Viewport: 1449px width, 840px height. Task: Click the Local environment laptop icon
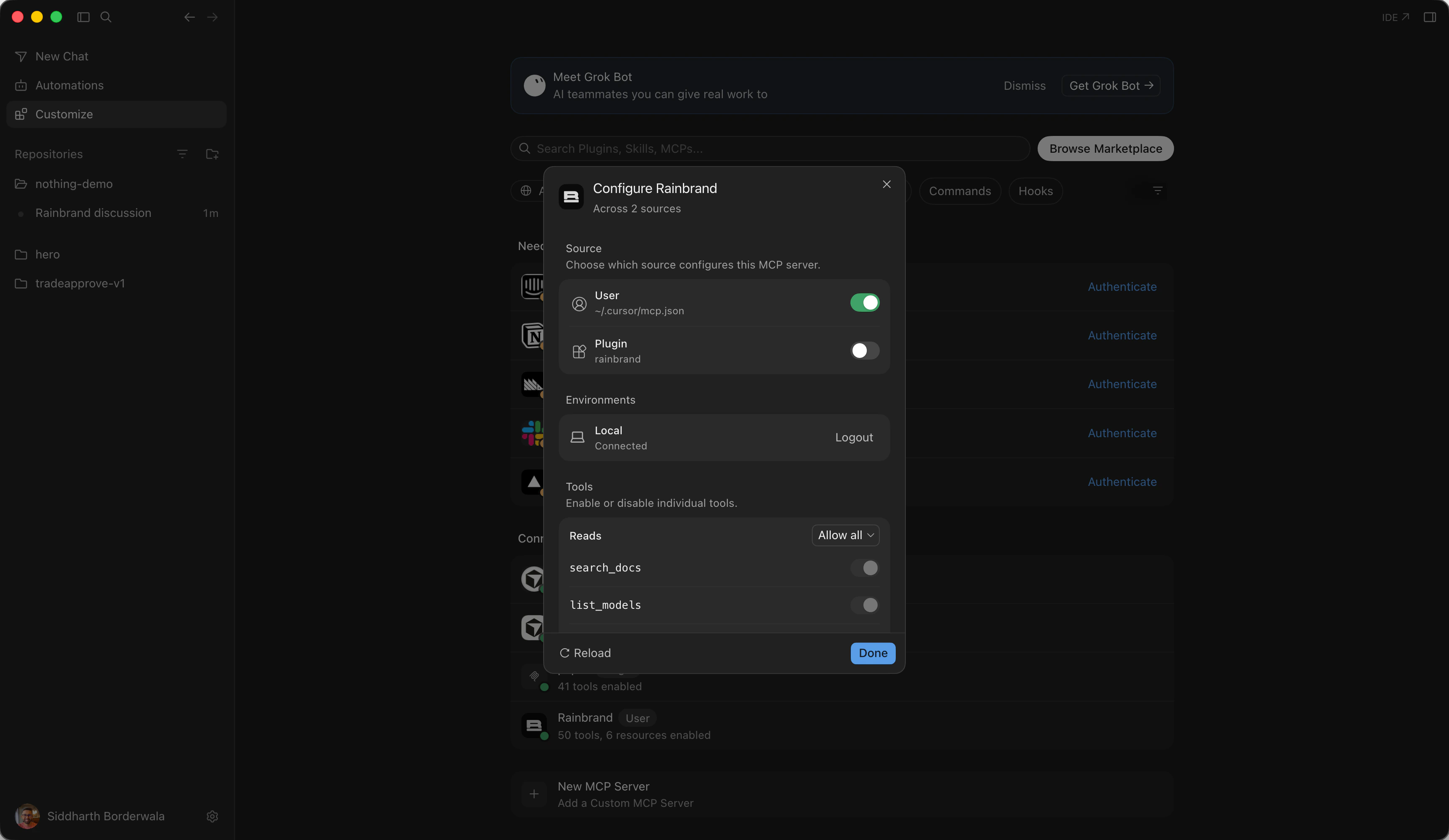tap(577, 438)
